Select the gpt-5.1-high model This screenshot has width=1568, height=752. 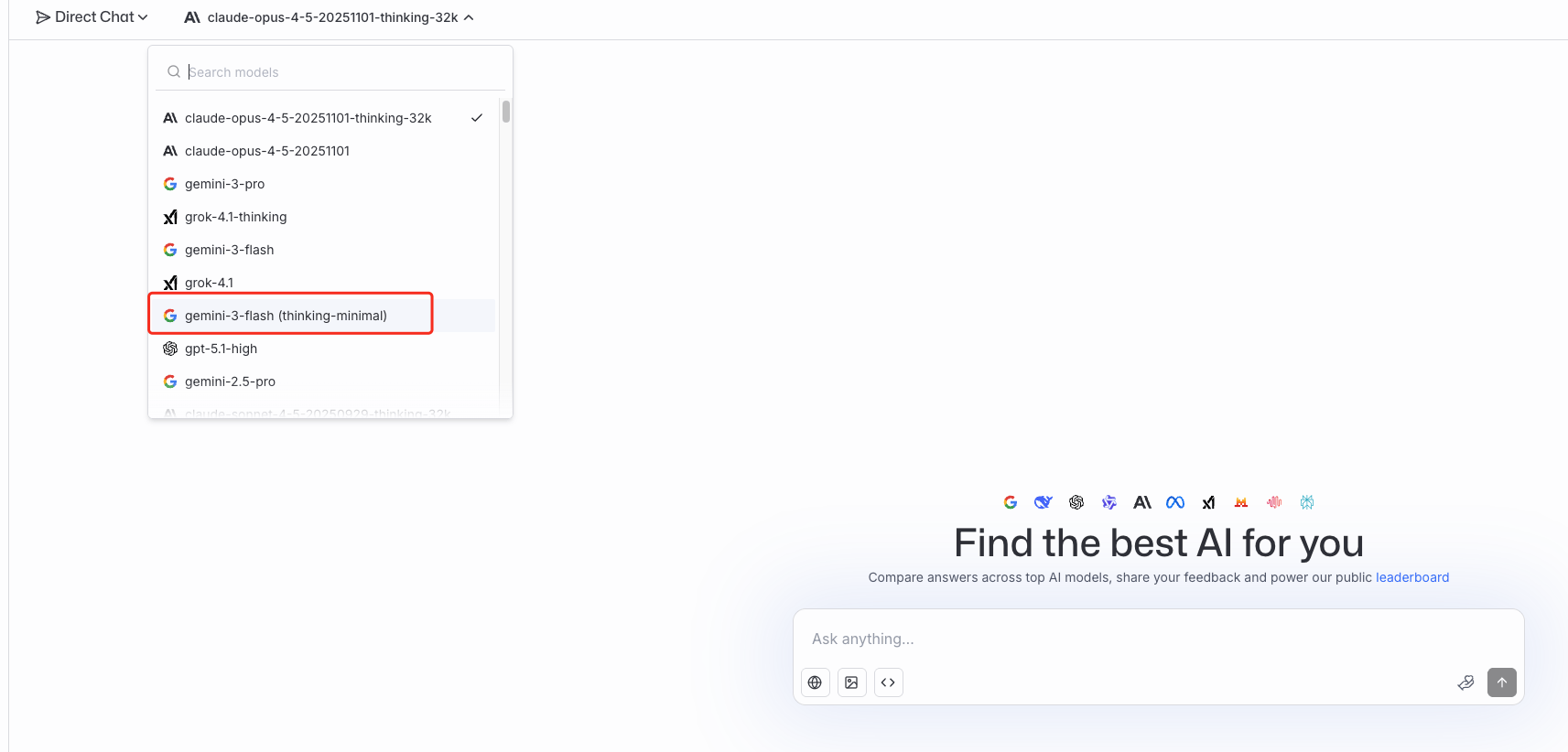pyautogui.click(x=323, y=349)
